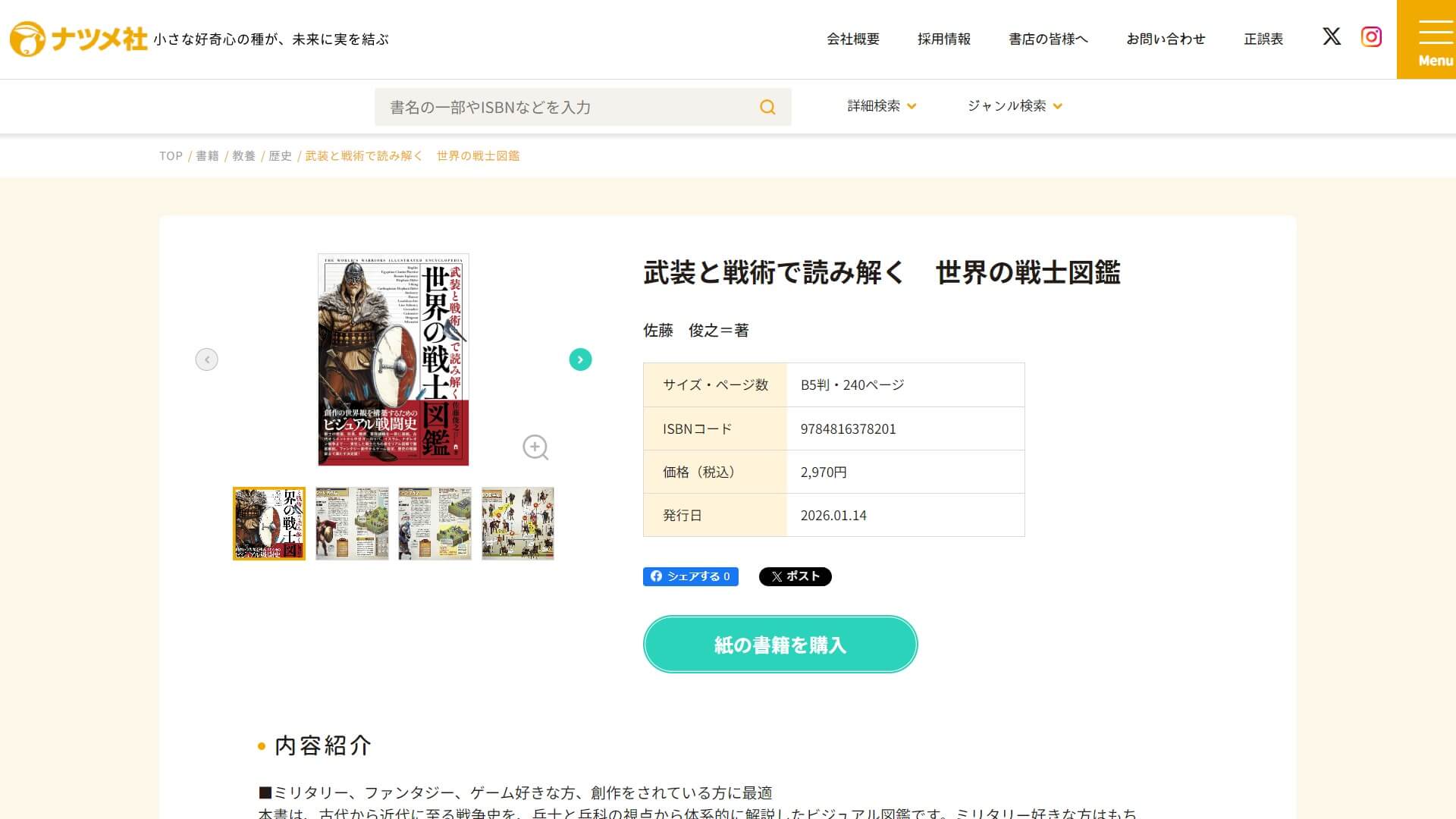
Task: Expand the 詳細検索 dropdown
Action: [x=882, y=106]
